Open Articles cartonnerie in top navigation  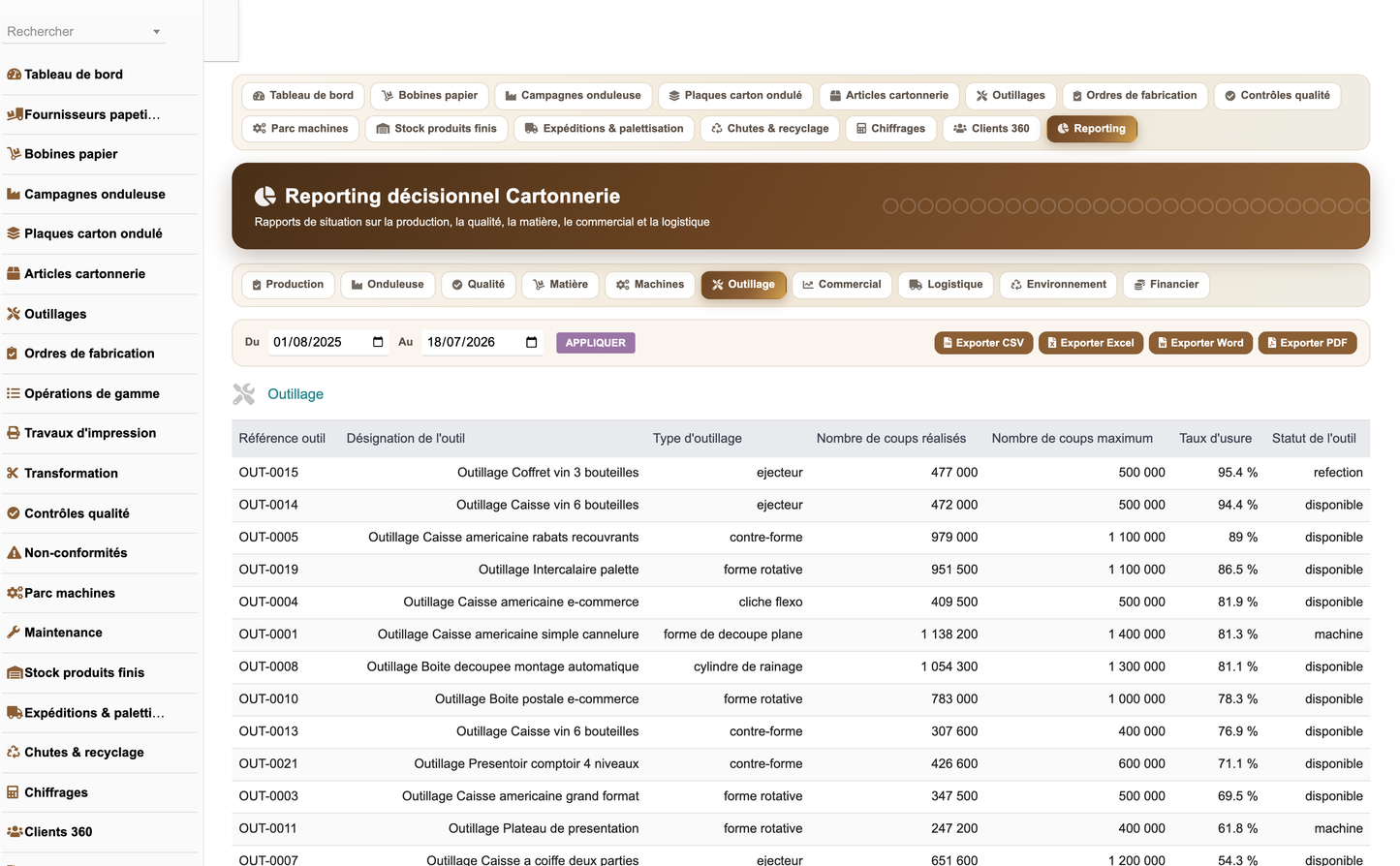coord(889,96)
